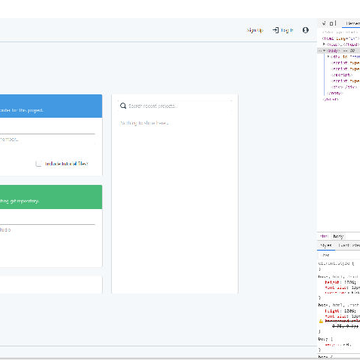The width and height of the screenshot is (360, 360).
Task: Expand the head node in DOM tree
Action: (x=324, y=44)
